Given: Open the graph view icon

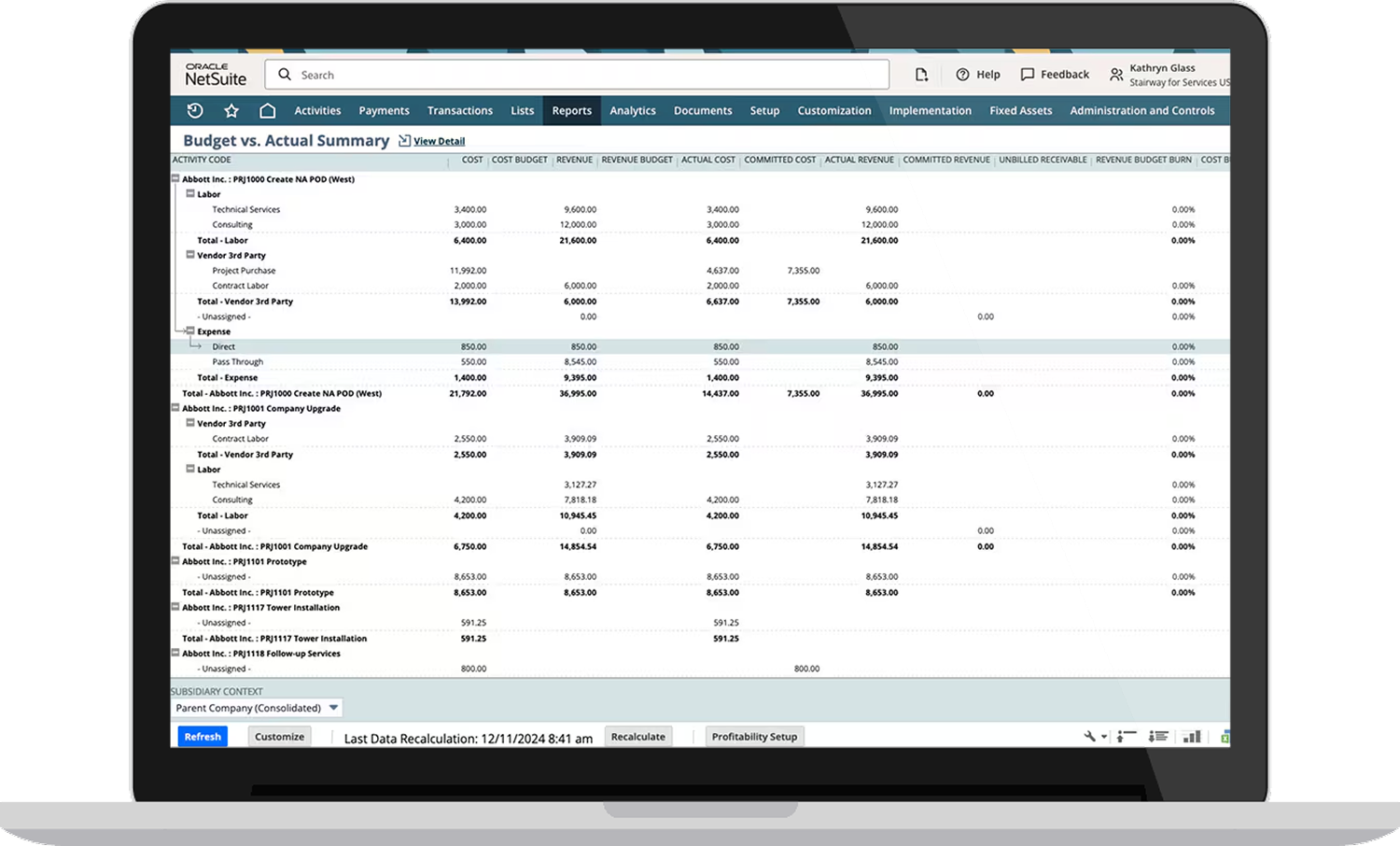Looking at the screenshot, I should pos(1191,736).
